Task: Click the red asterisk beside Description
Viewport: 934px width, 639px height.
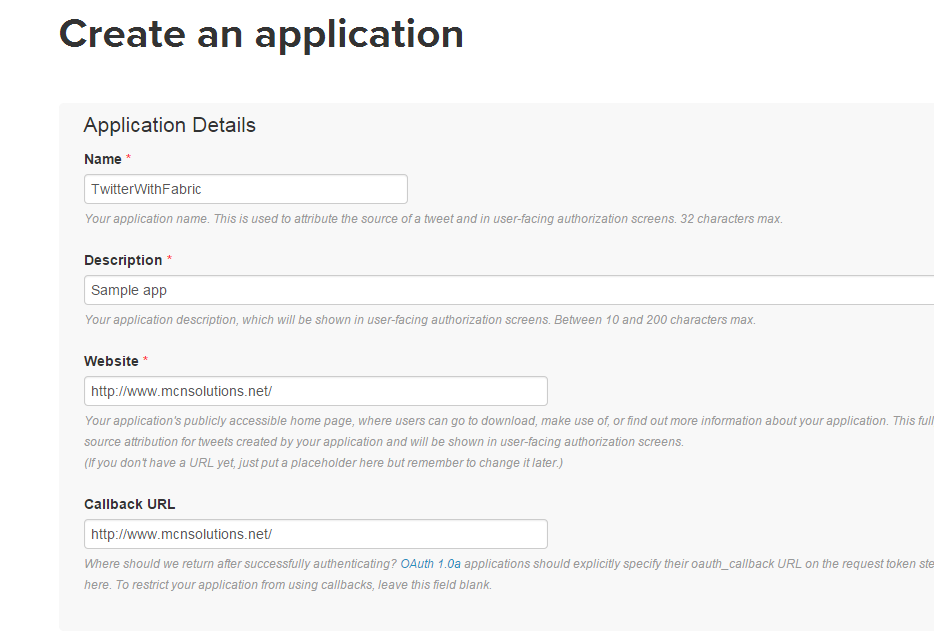Action: (x=169, y=260)
